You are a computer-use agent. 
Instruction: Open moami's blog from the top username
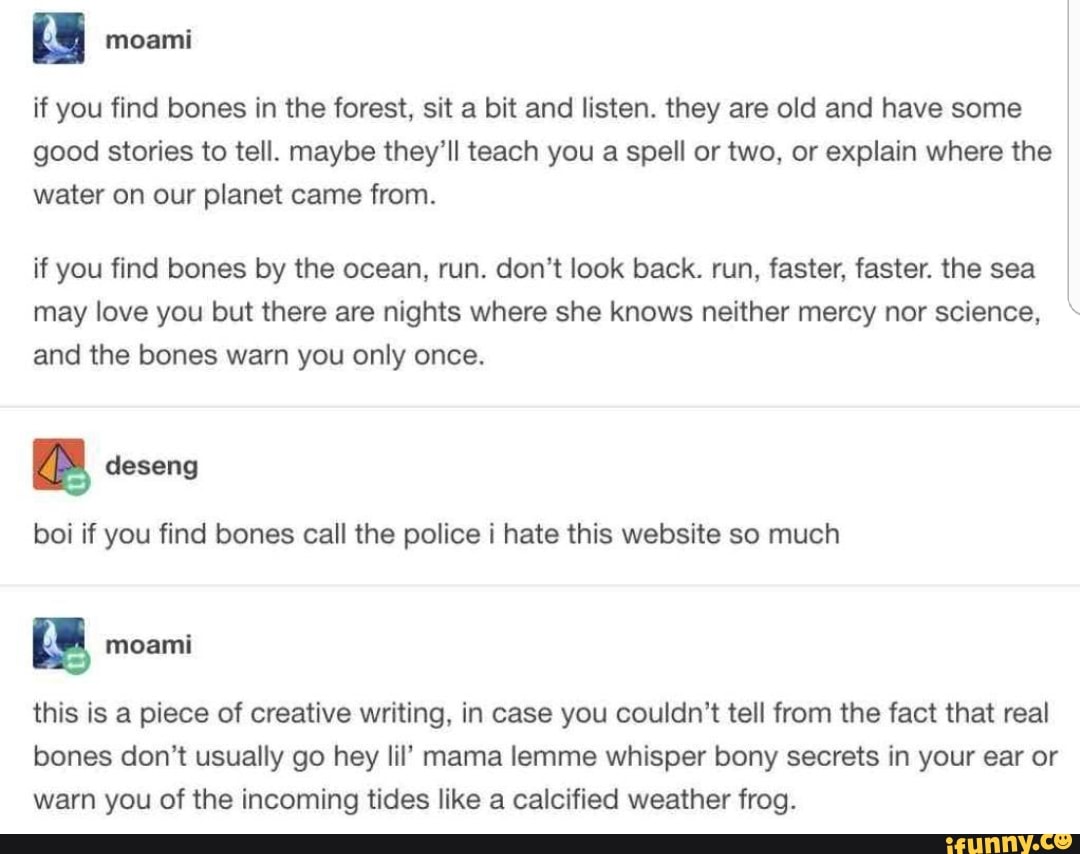click(x=147, y=41)
